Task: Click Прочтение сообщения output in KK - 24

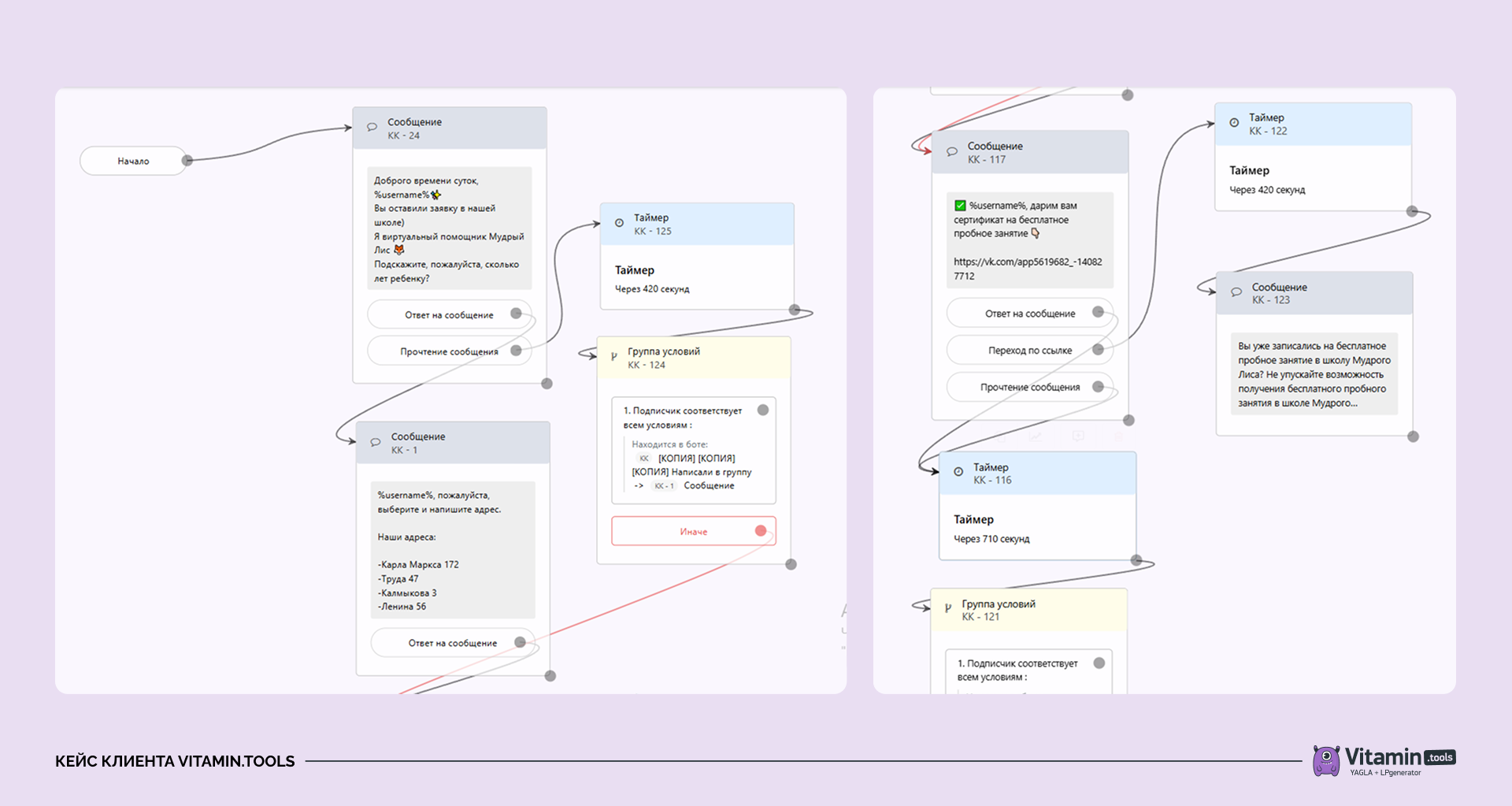Action: pos(450,351)
